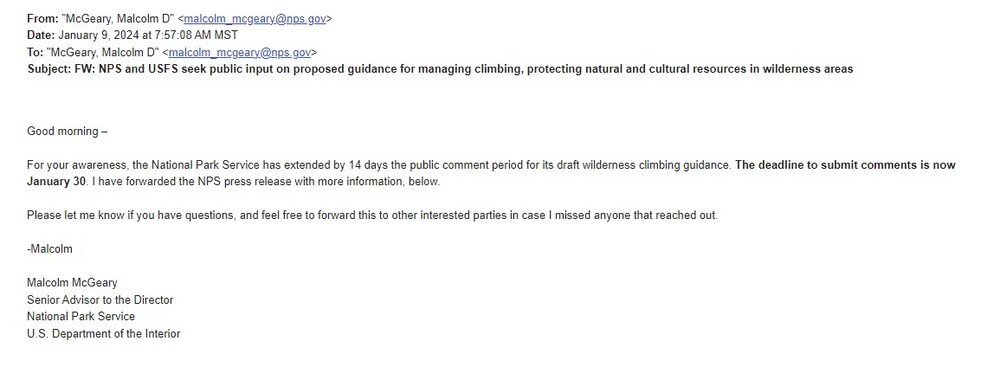Click the "Good morning" greeting
Viewport: 1000px width, 367px height.
[x=67, y=131]
